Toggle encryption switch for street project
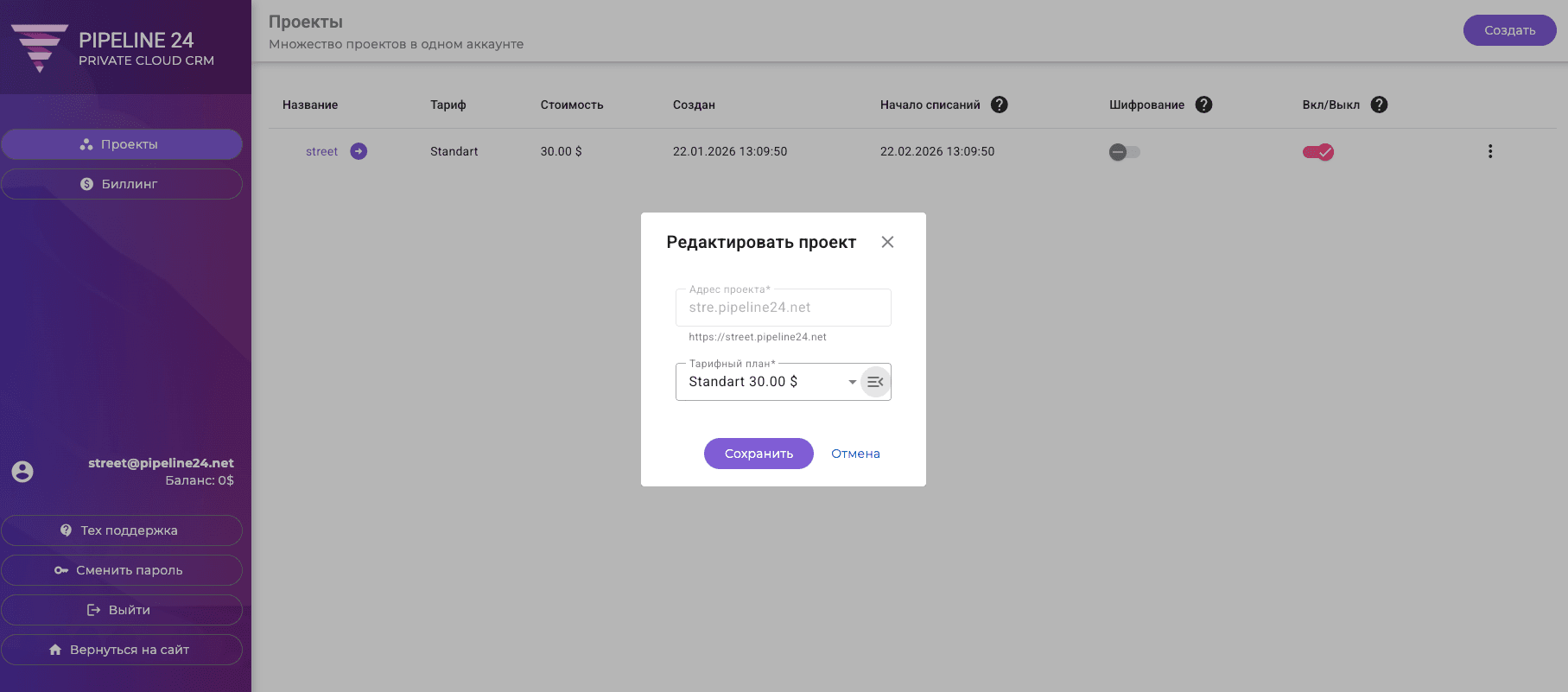This screenshot has width=1568, height=692. pos(1125,152)
